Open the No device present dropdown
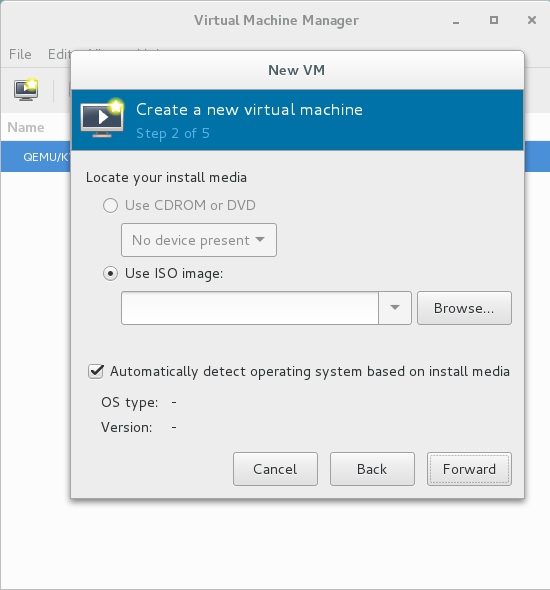 (199, 240)
